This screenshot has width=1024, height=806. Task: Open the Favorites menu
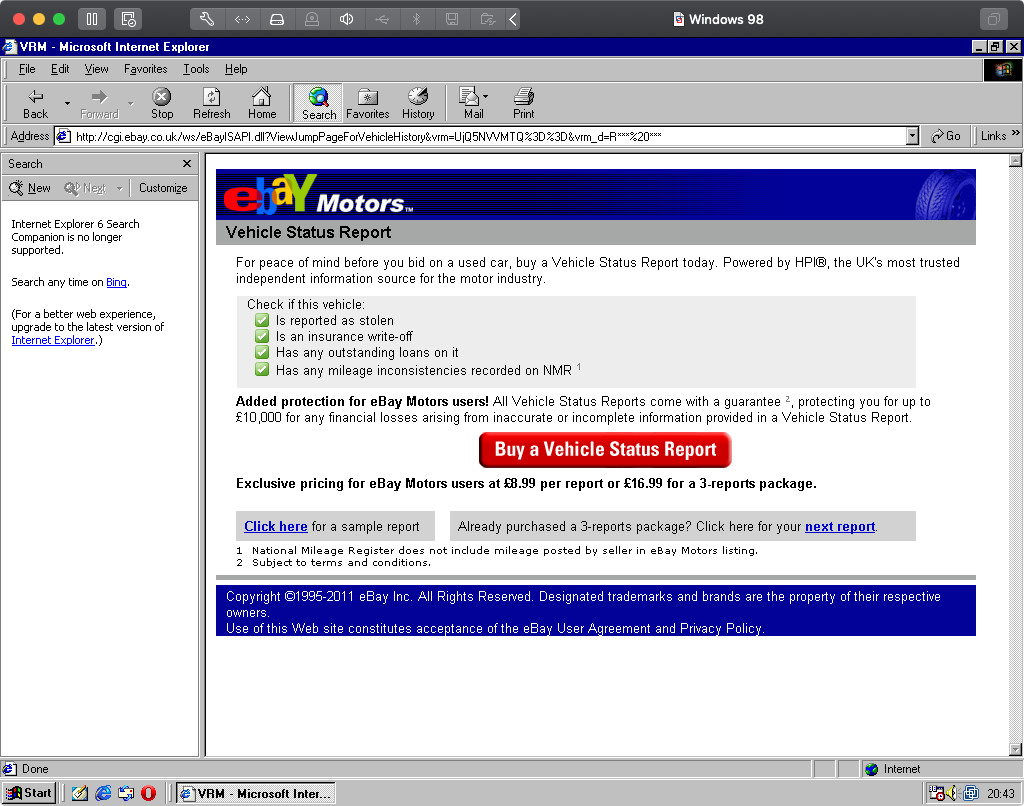[146, 69]
